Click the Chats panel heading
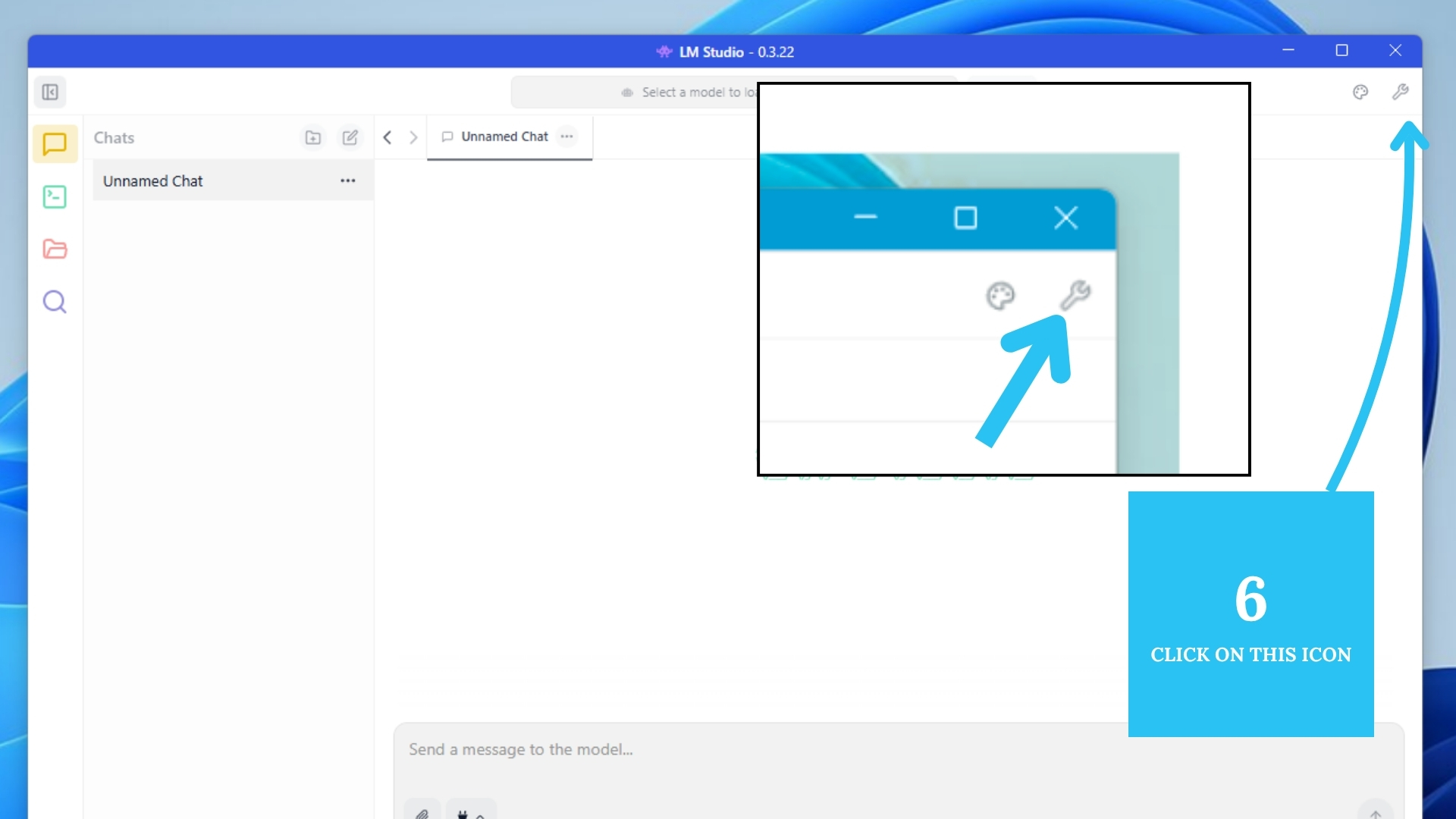Viewport: 1456px width, 819px height. (x=114, y=138)
